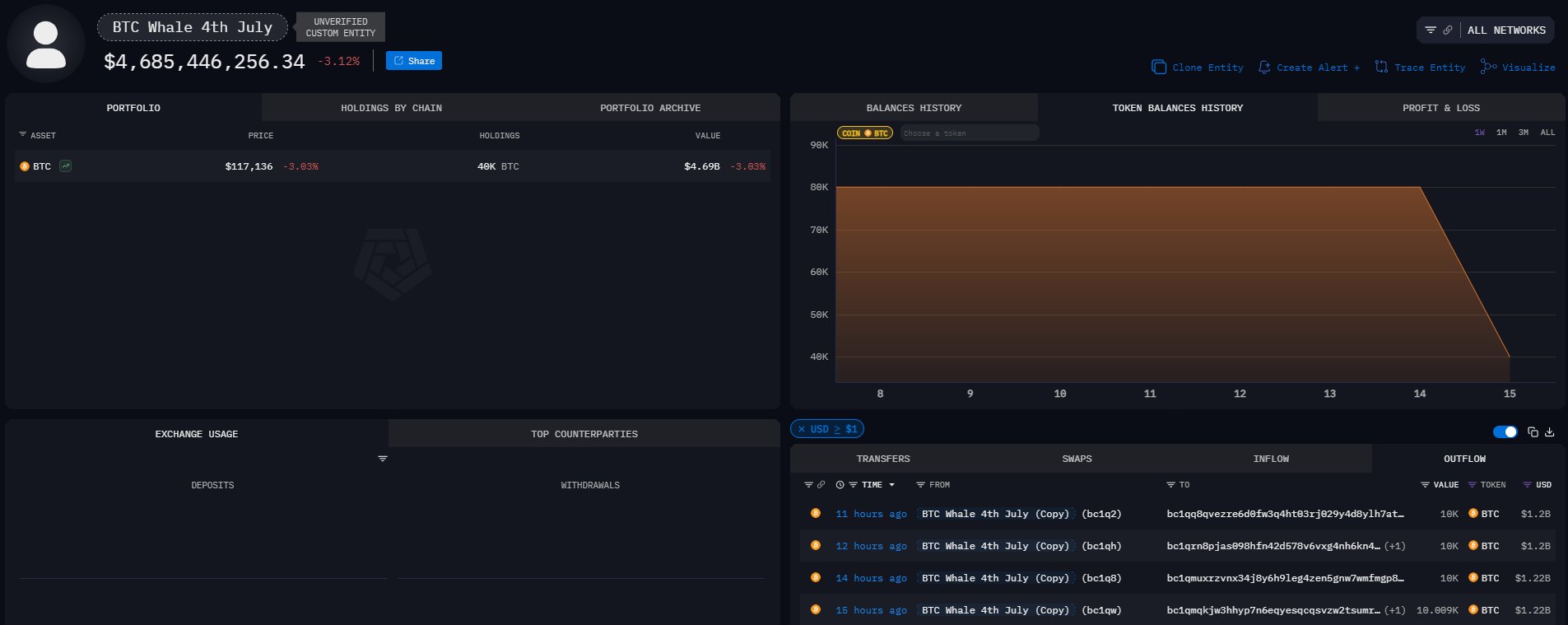Screen dimensions: 1568x625
Task: Open the Inflow tab
Action: pos(1271,459)
